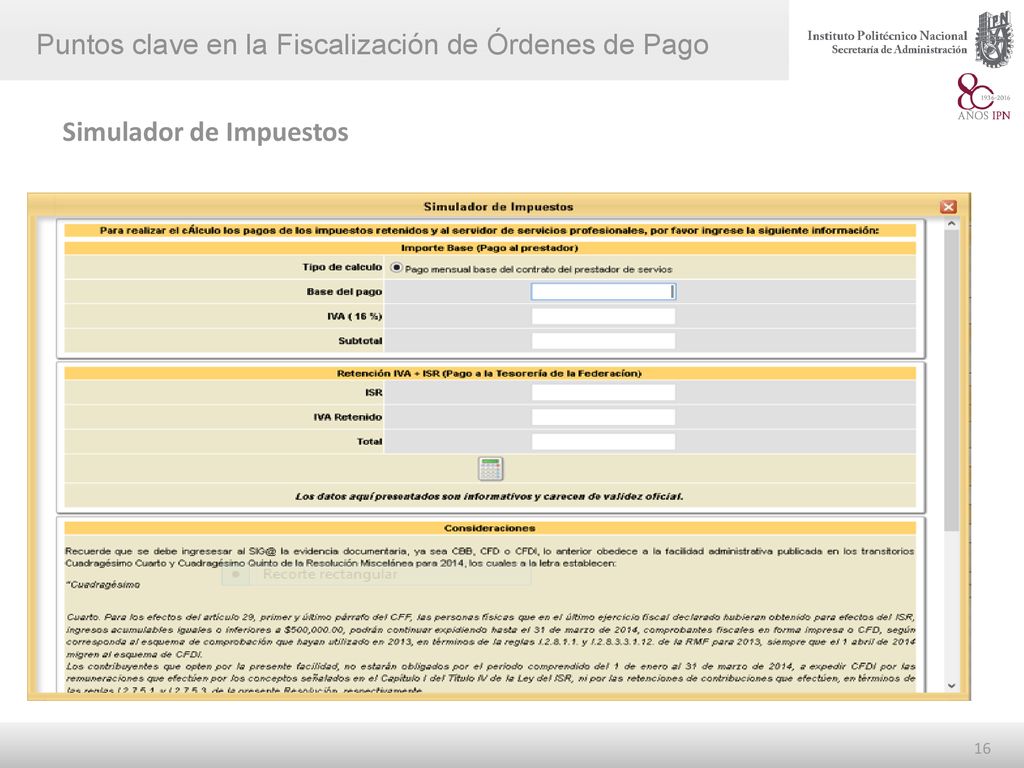Click the Subtotal field
1024x768 pixels.
(603, 341)
